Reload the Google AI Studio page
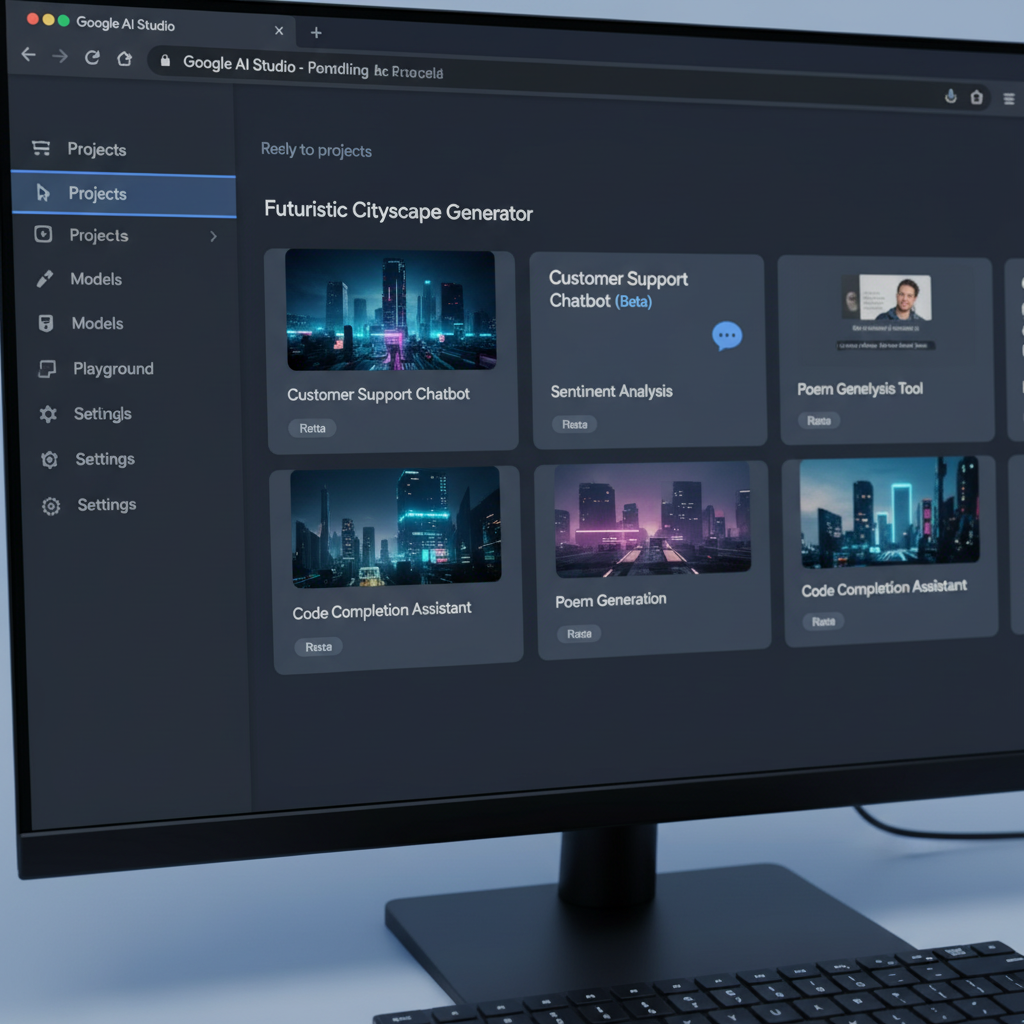The height and width of the screenshot is (1024, 1024). [x=92, y=57]
